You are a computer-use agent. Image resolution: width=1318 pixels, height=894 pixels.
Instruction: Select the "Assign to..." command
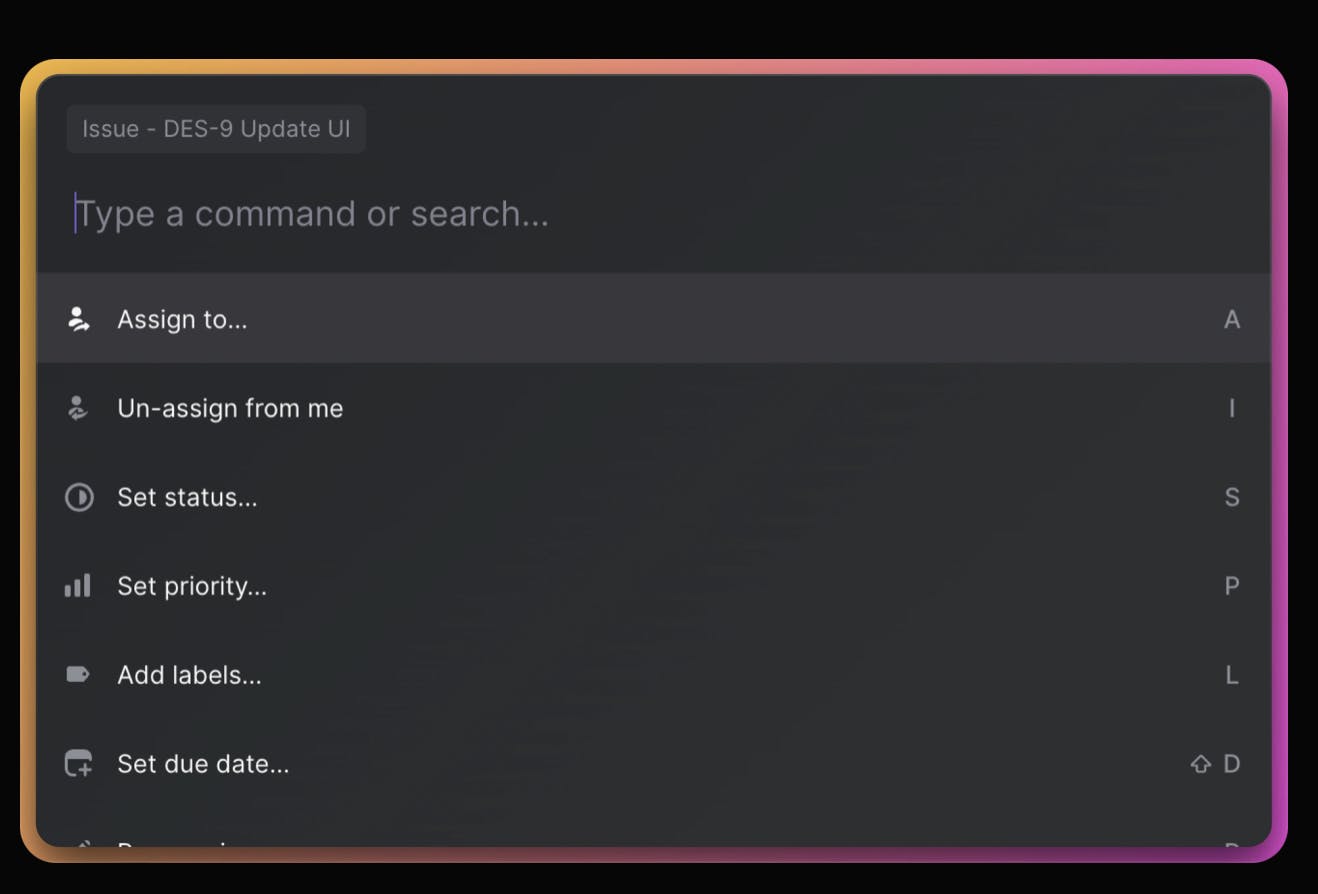[x=182, y=319]
